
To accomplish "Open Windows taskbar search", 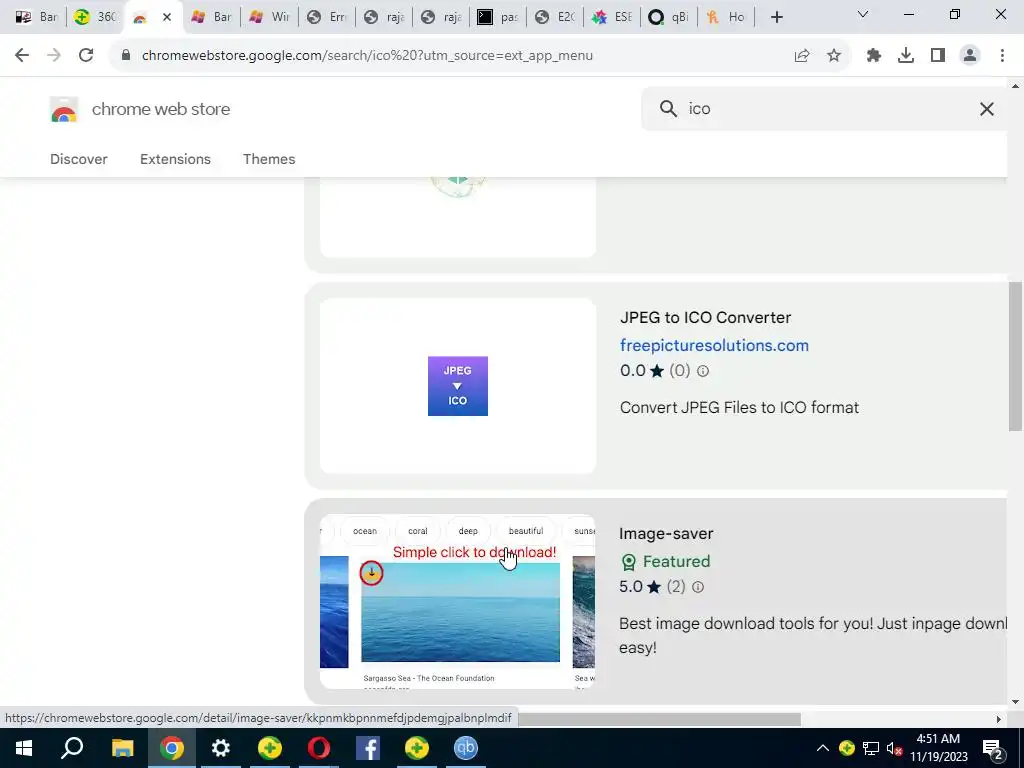I will click(72, 748).
